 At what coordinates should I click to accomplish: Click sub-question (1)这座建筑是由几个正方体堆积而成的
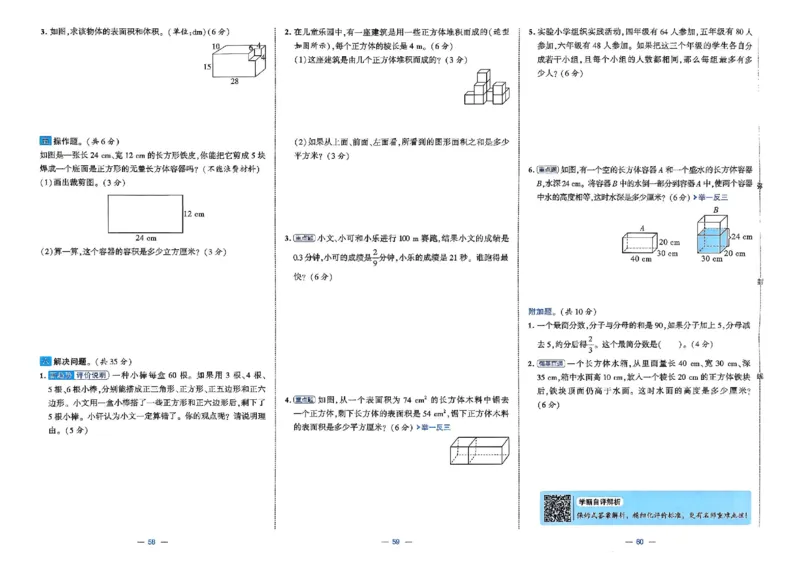[381, 60]
